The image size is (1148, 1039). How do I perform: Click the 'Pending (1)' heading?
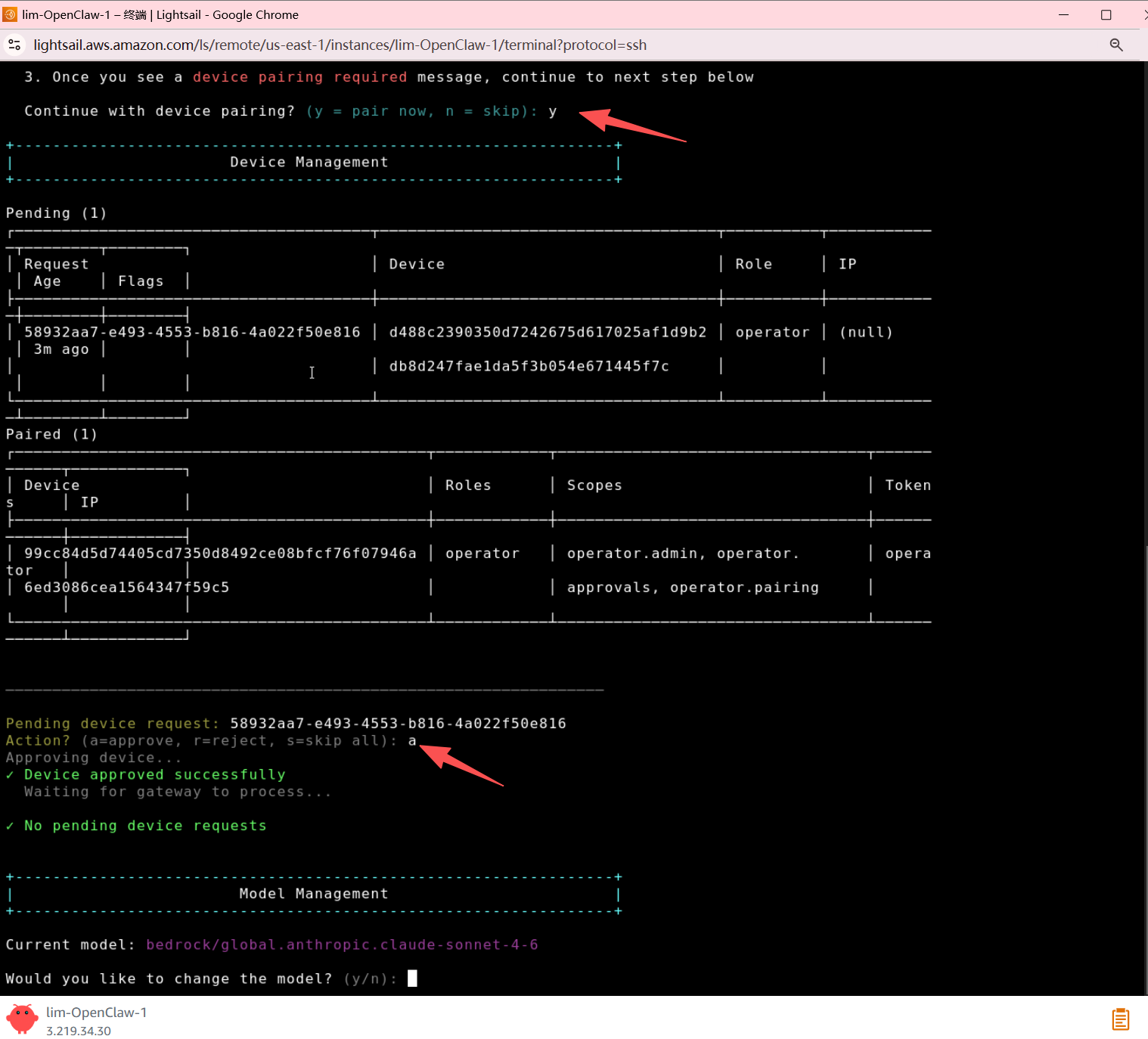click(x=56, y=213)
